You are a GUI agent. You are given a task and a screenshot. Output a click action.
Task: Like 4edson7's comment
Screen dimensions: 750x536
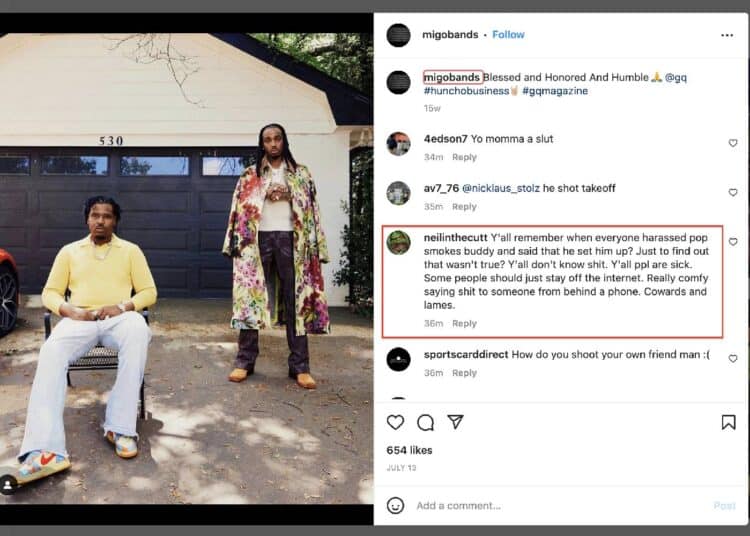[x=732, y=143]
